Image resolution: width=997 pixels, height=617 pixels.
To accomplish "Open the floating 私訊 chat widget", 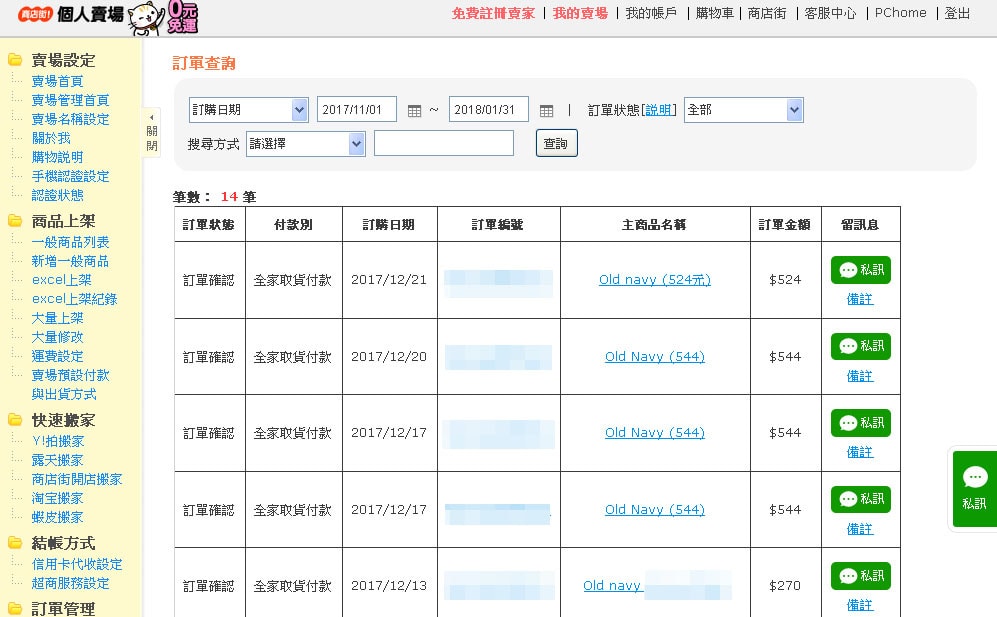I will coord(974,489).
